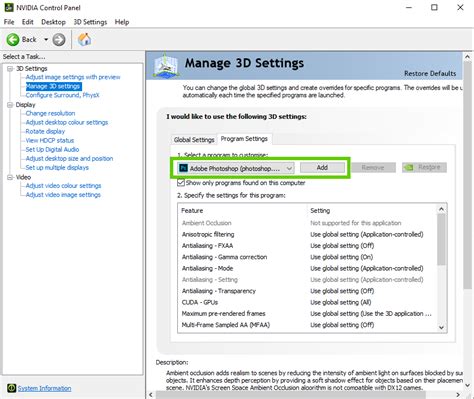This screenshot has width=474, height=399.
Task: Click the grey Forward arrow icon
Action: coord(59,40)
